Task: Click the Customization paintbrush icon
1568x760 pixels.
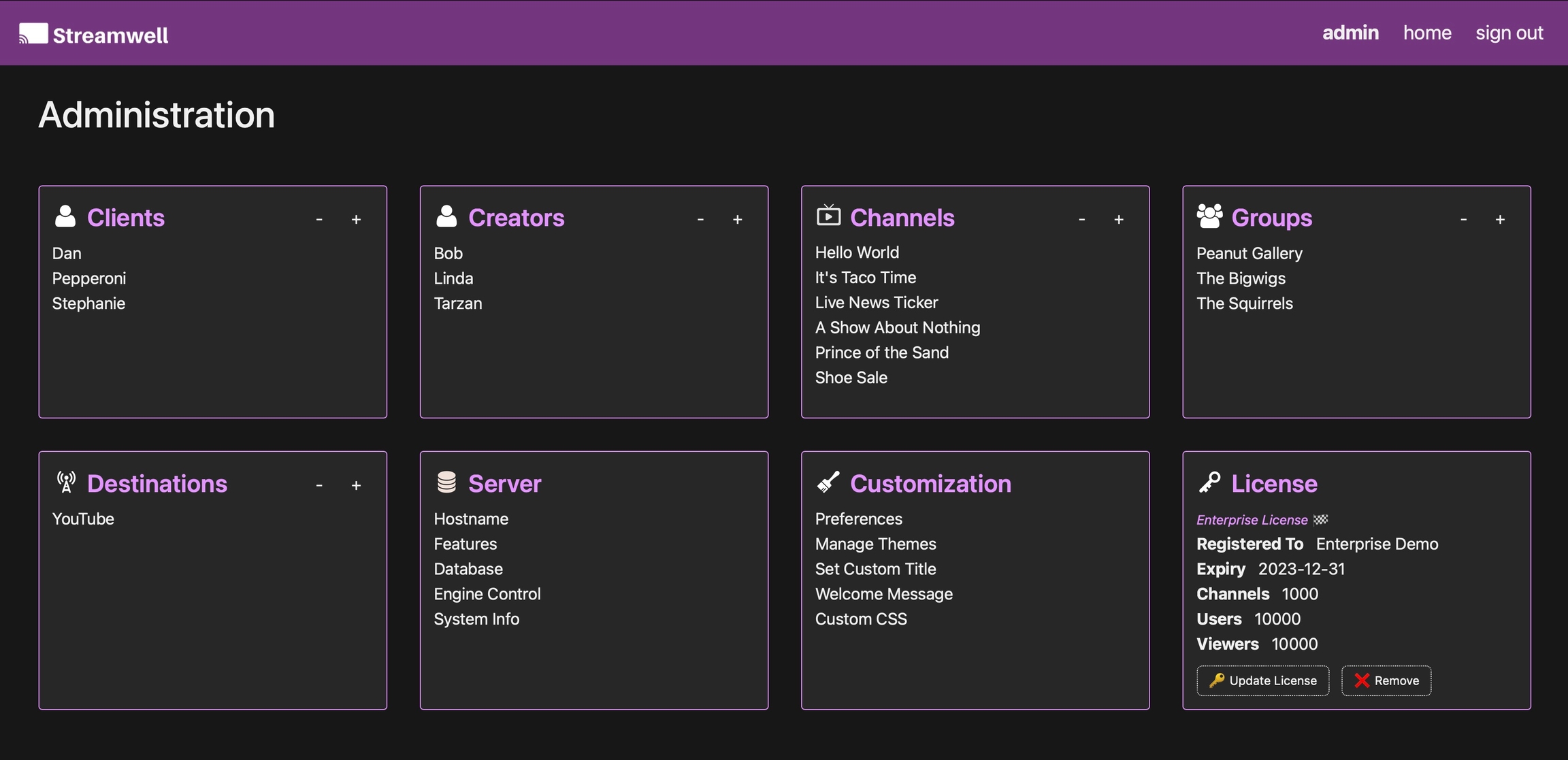Action: tap(828, 482)
